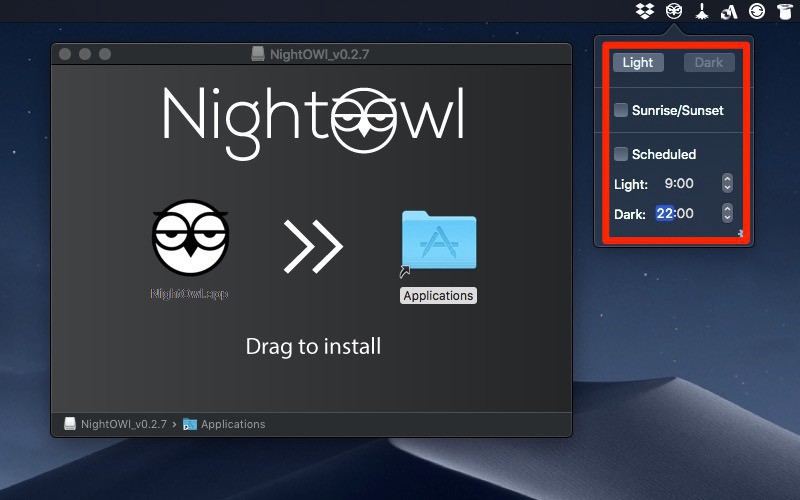This screenshot has width=800, height=500.
Task: Click the Light time stepper arrows
Action: (x=727, y=183)
